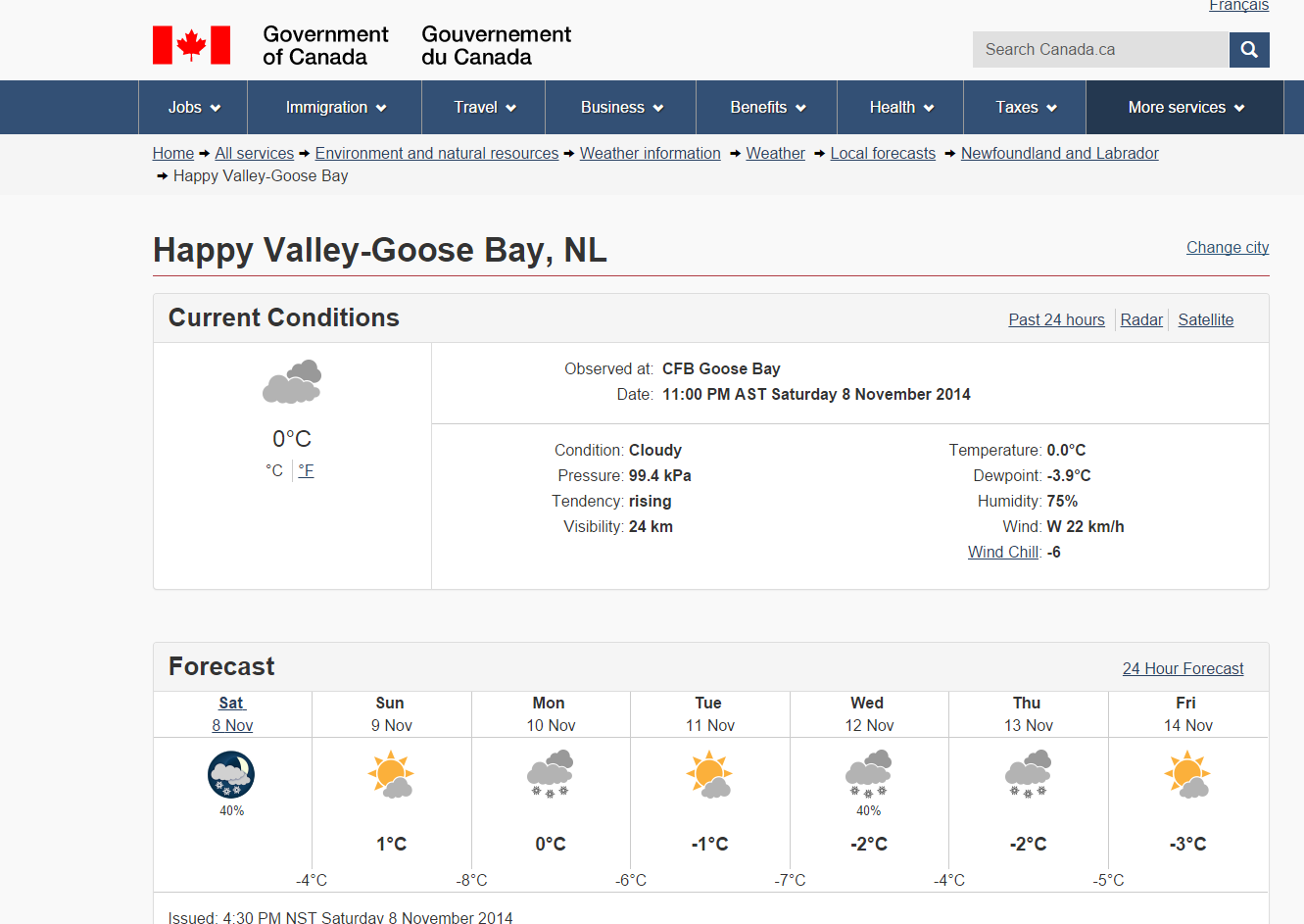The height and width of the screenshot is (924, 1304).
Task: Expand the Immigration dropdown menu
Action: 335,108
